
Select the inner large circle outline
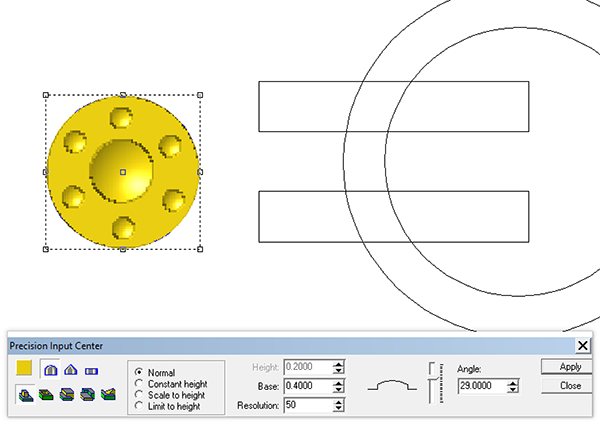(x=385, y=161)
